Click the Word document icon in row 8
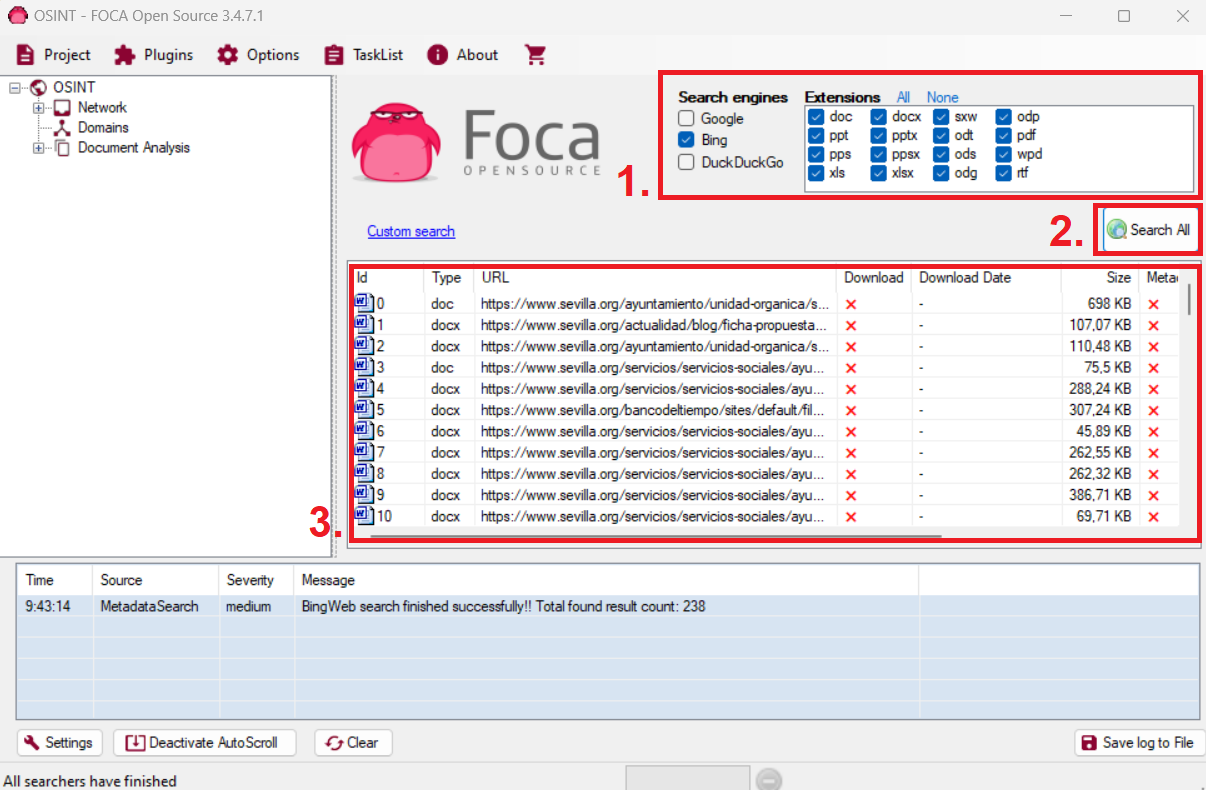The height and width of the screenshot is (790, 1206). [x=363, y=473]
